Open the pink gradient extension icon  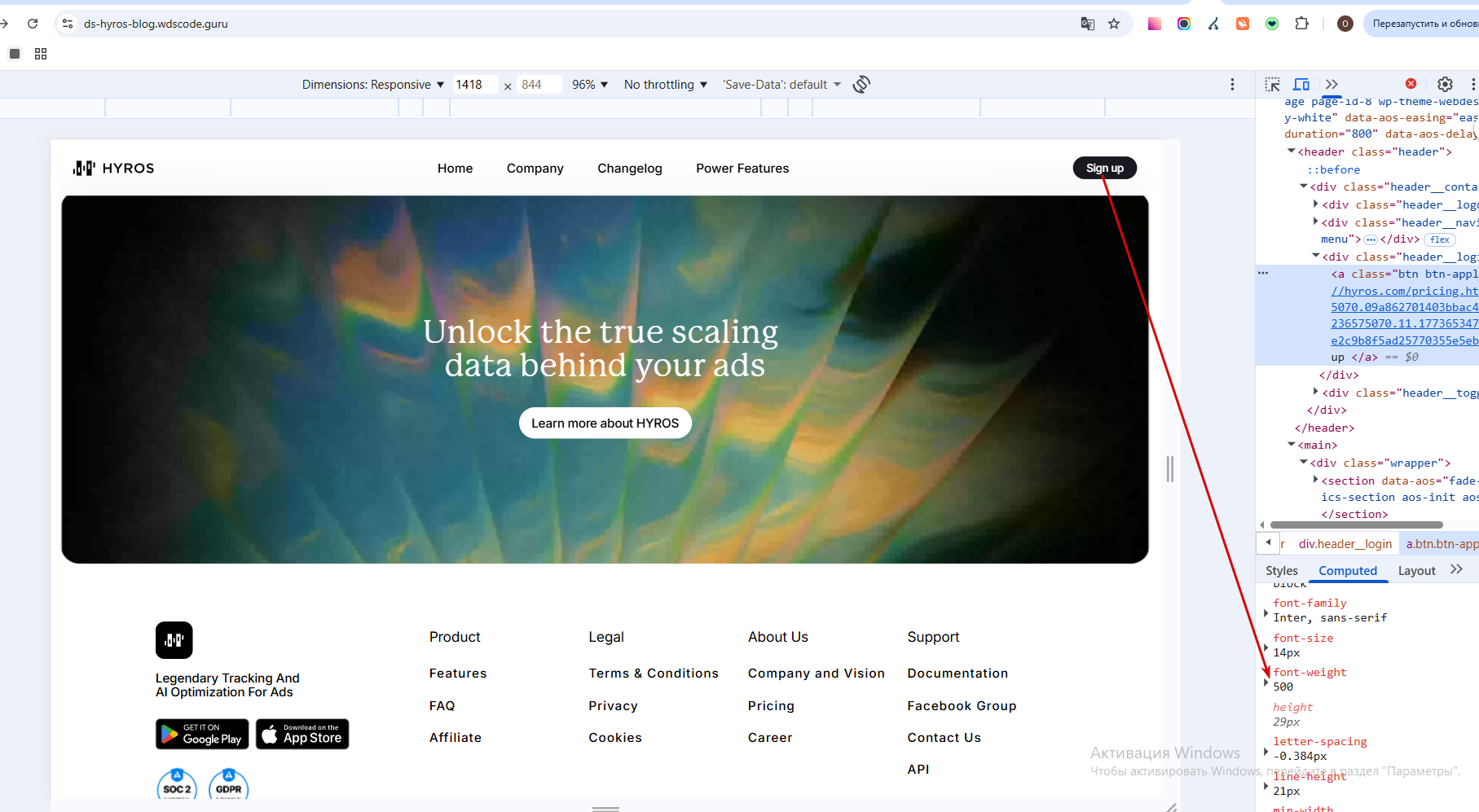(x=1155, y=24)
